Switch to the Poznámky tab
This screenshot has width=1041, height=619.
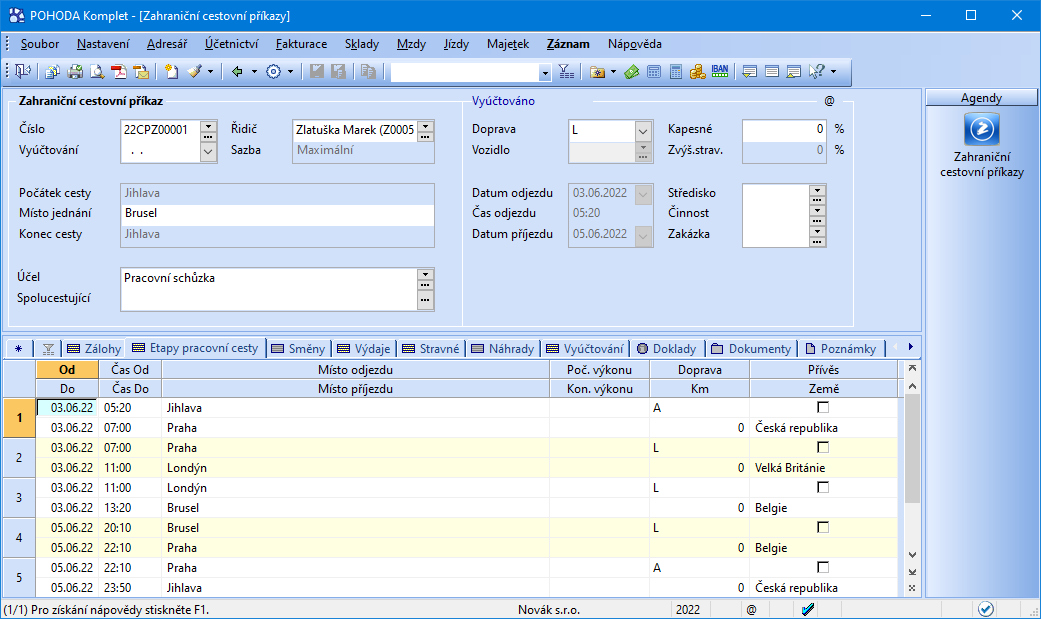[x=841, y=349]
